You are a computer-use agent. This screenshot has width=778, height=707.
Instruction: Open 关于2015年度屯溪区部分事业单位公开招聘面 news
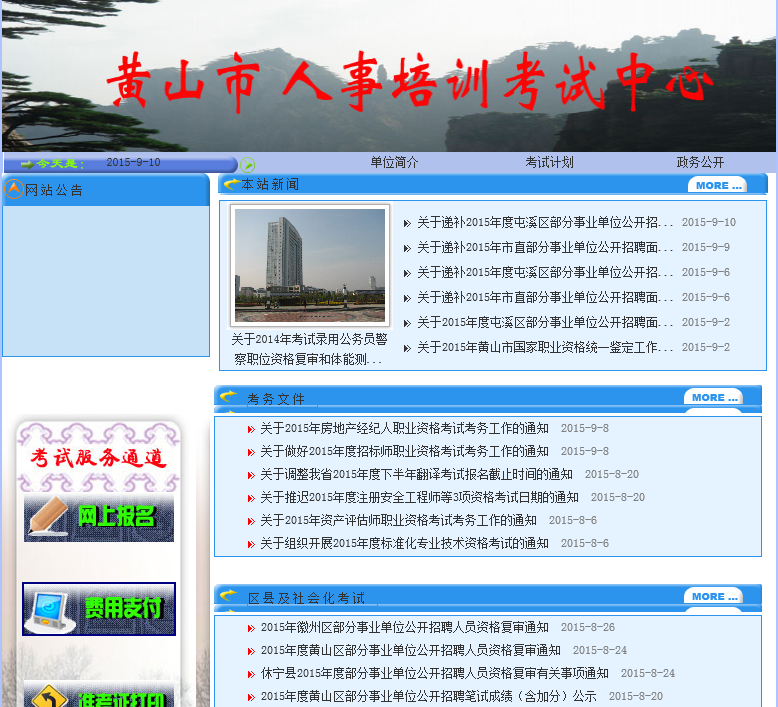pyautogui.click(x=545, y=322)
